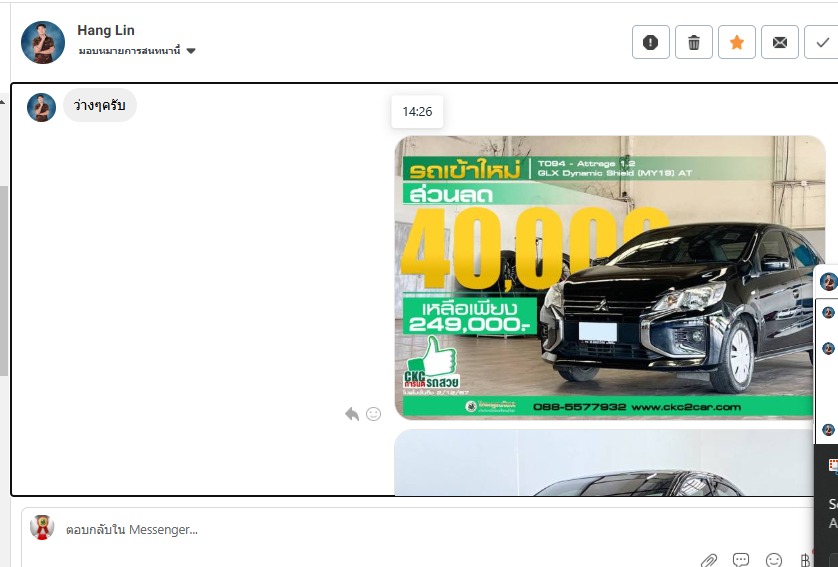Mark conversation unread with envelope icon
The image size is (838, 567).
click(x=780, y=42)
